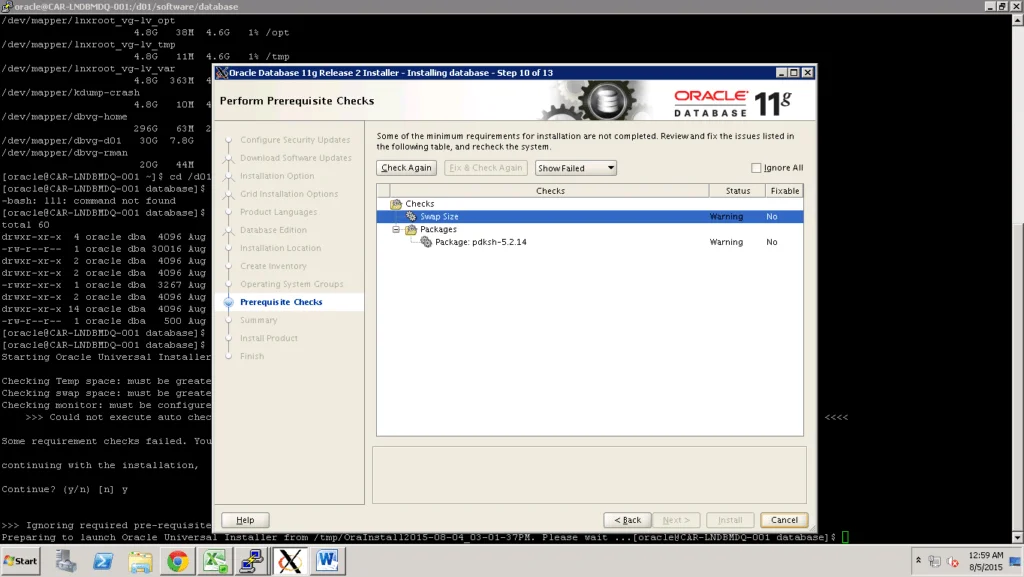Click the Product Languages step
This screenshot has height=577, width=1024.
point(278,212)
